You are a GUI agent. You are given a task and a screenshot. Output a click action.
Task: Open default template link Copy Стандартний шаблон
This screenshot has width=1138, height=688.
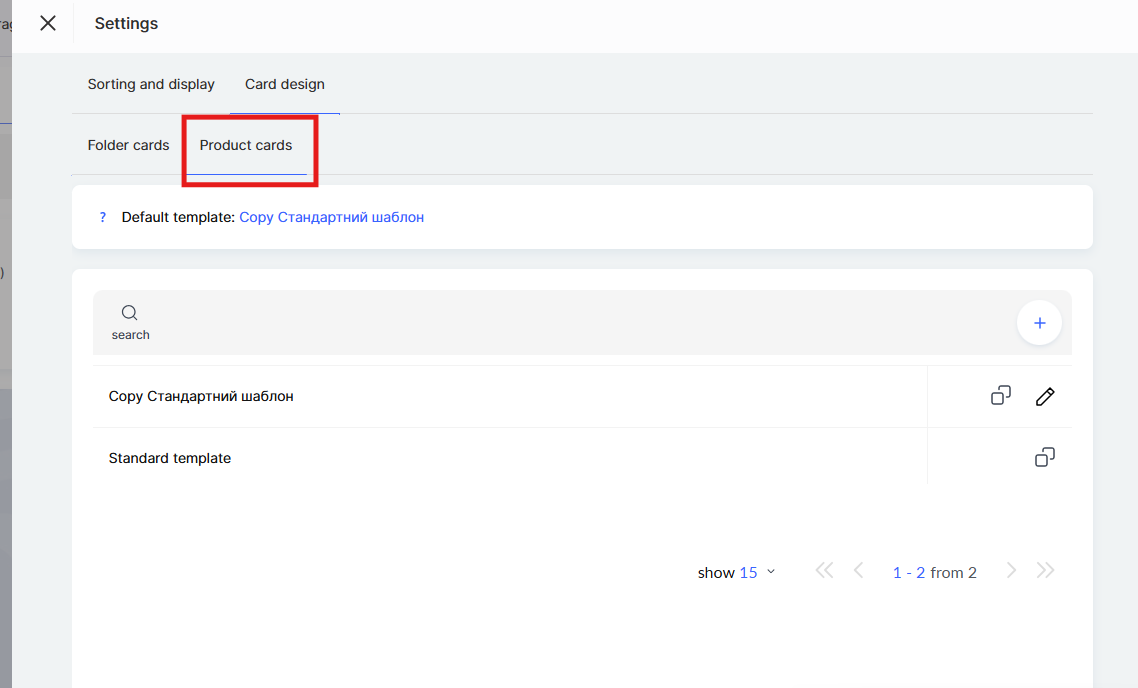click(331, 217)
